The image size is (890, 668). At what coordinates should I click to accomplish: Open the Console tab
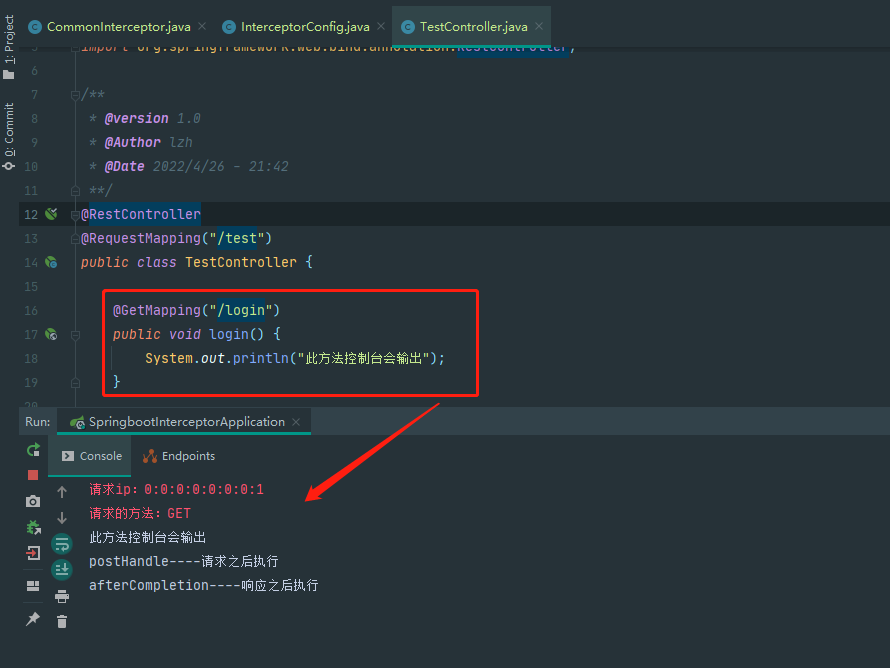coord(91,456)
